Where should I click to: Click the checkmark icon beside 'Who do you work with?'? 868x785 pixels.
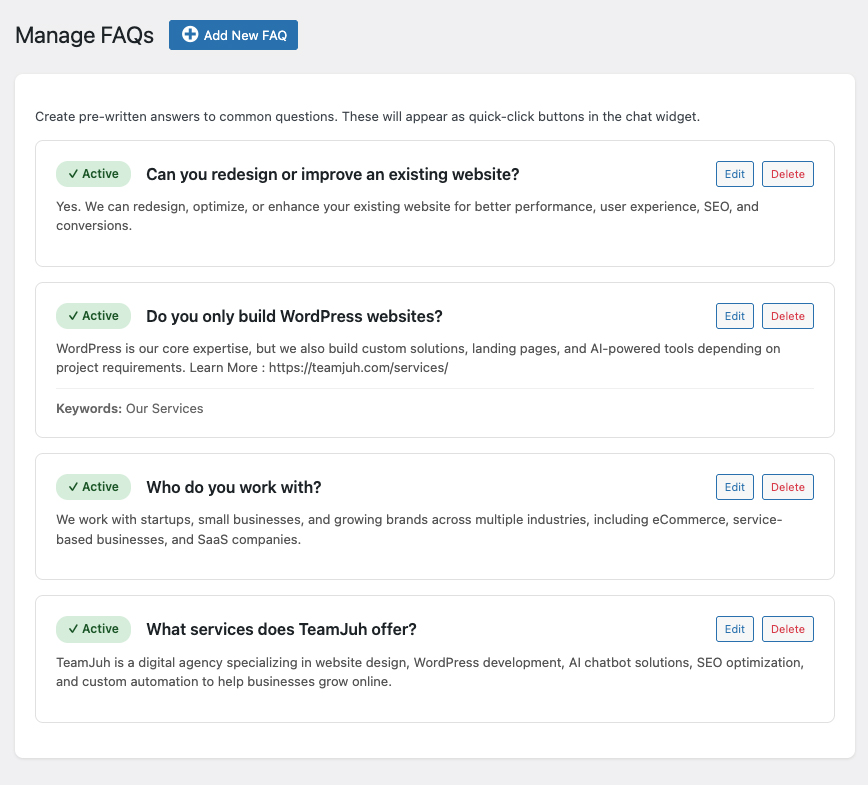pyautogui.click(x=76, y=486)
